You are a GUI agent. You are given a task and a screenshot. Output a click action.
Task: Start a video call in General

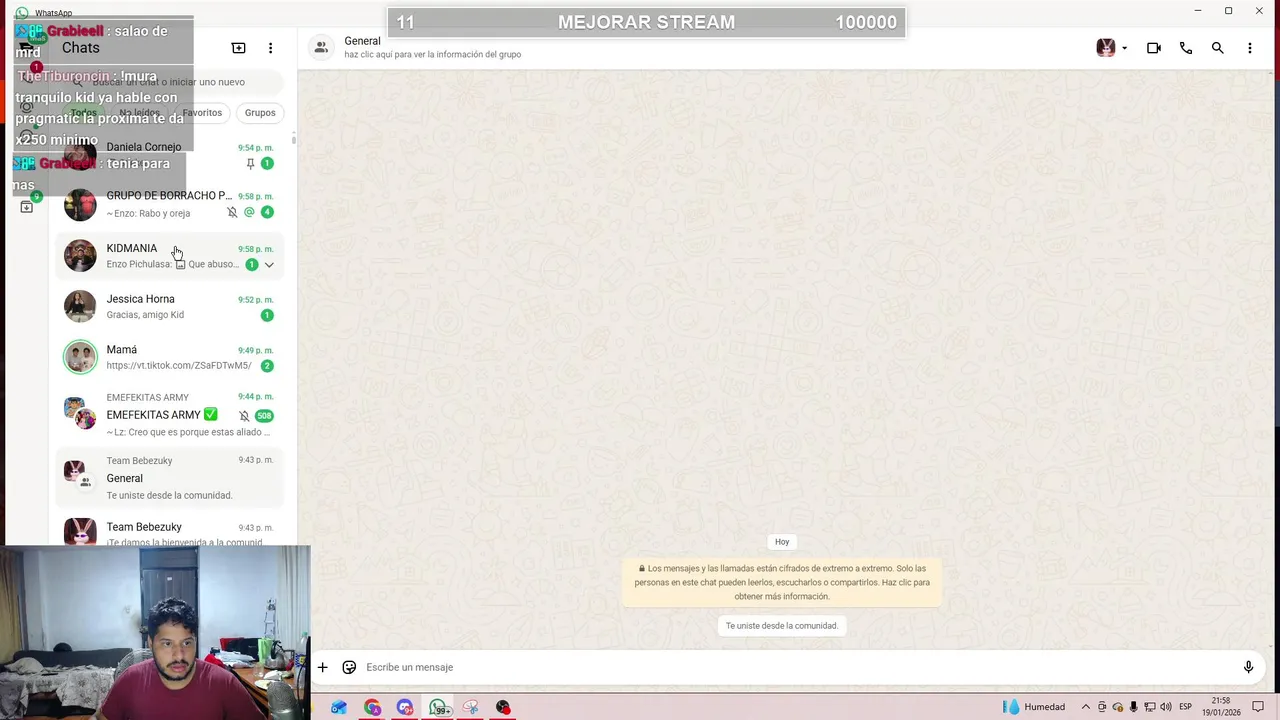click(1154, 48)
